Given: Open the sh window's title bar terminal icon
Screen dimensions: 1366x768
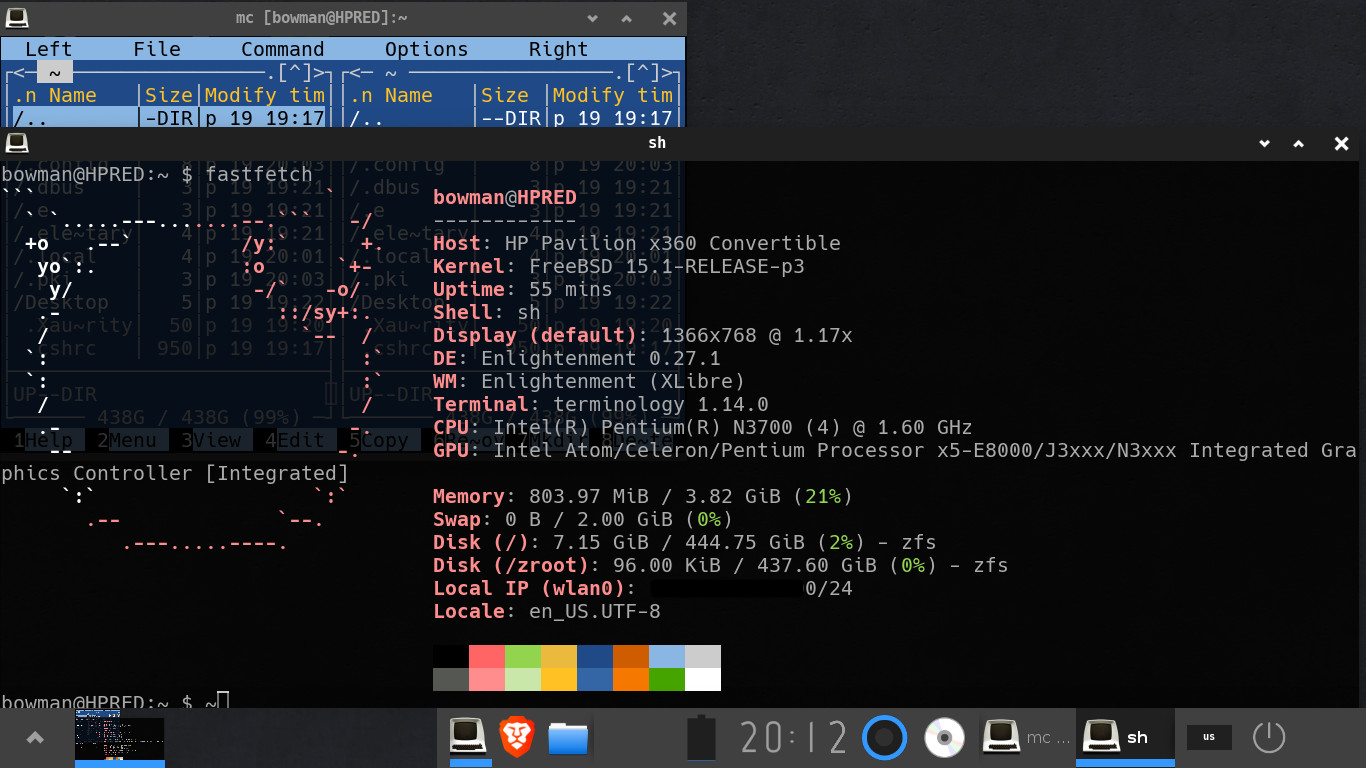Looking at the screenshot, I should [17, 143].
